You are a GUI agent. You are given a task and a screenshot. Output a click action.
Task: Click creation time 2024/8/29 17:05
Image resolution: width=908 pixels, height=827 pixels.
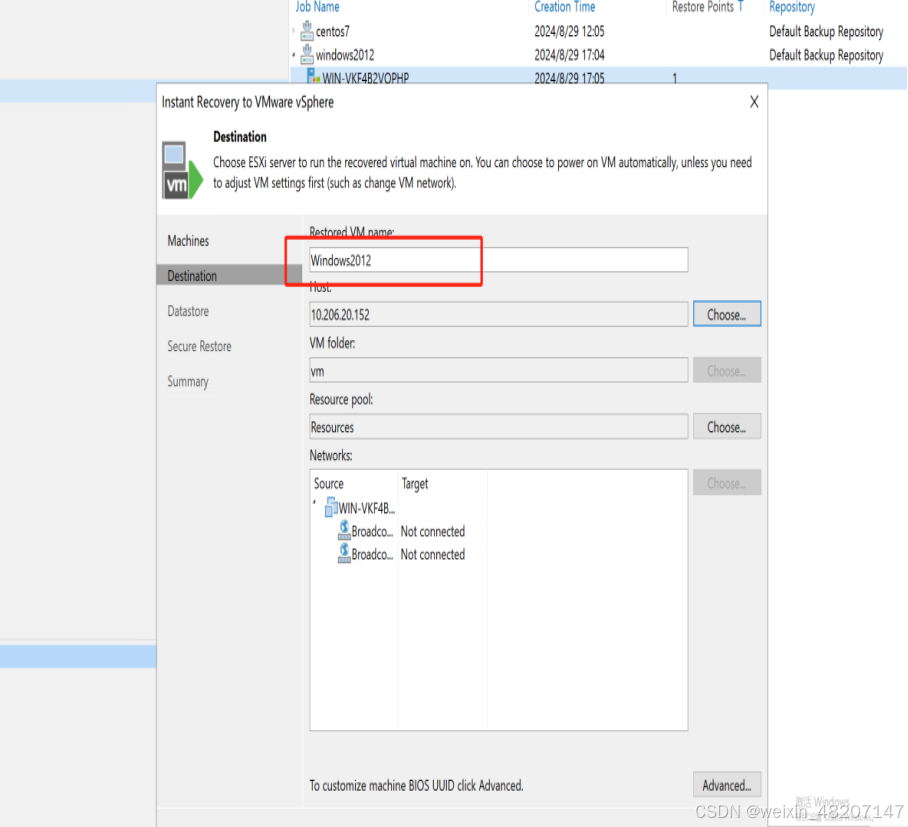[x=569, y=78]
